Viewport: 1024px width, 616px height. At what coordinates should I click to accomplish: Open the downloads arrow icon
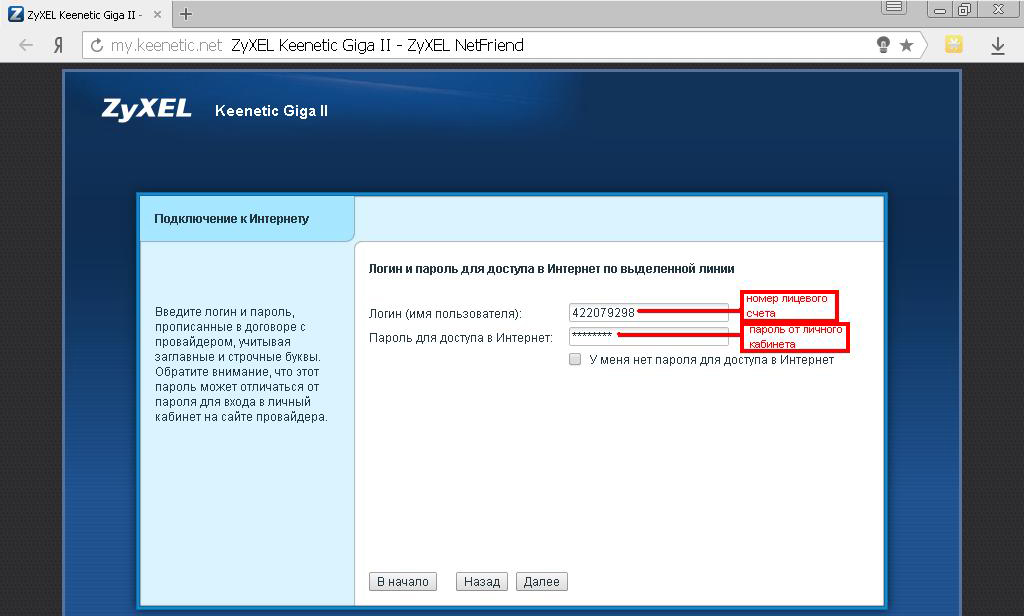click(997, 45)
